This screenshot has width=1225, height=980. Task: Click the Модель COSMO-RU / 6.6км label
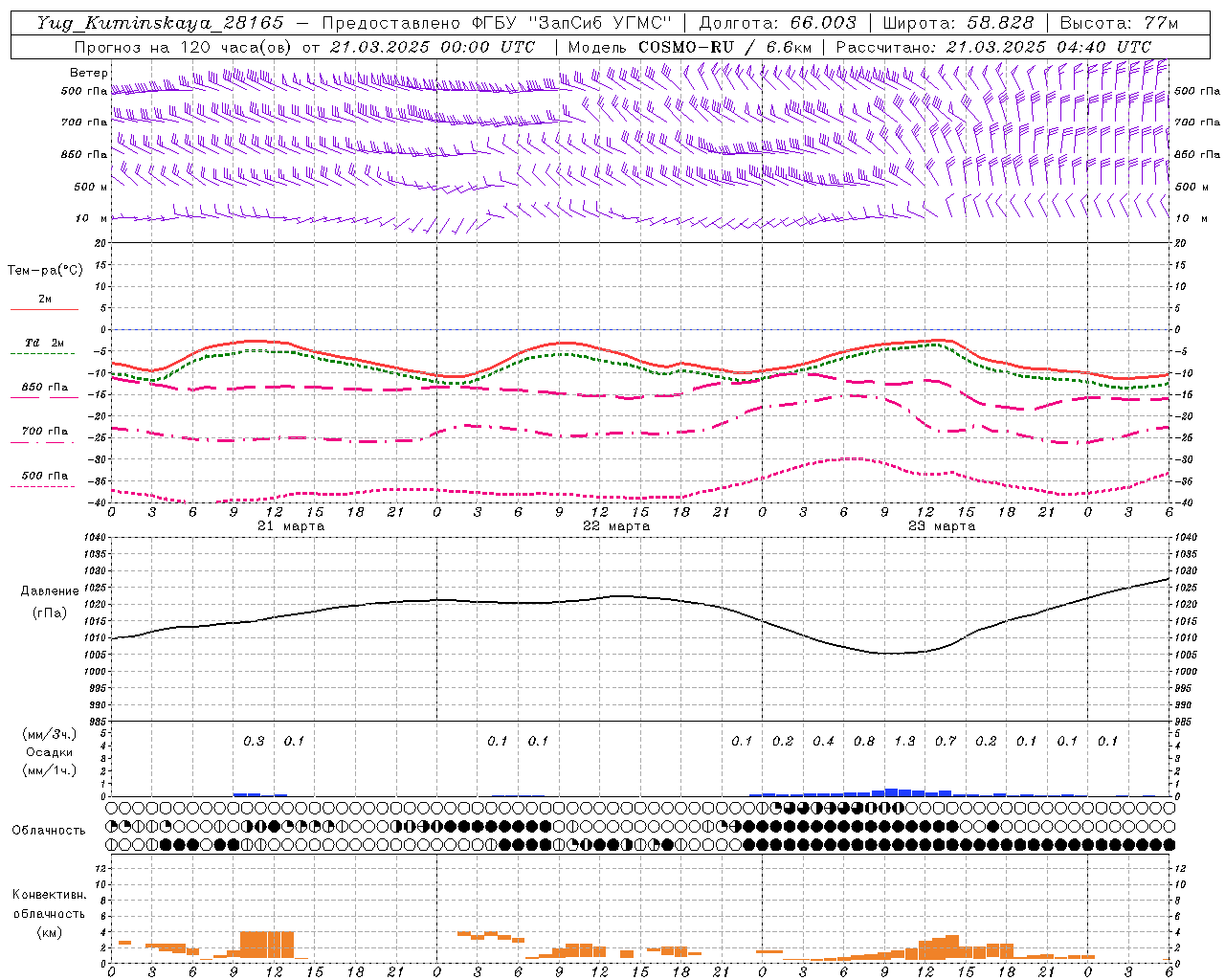[690, 47]
